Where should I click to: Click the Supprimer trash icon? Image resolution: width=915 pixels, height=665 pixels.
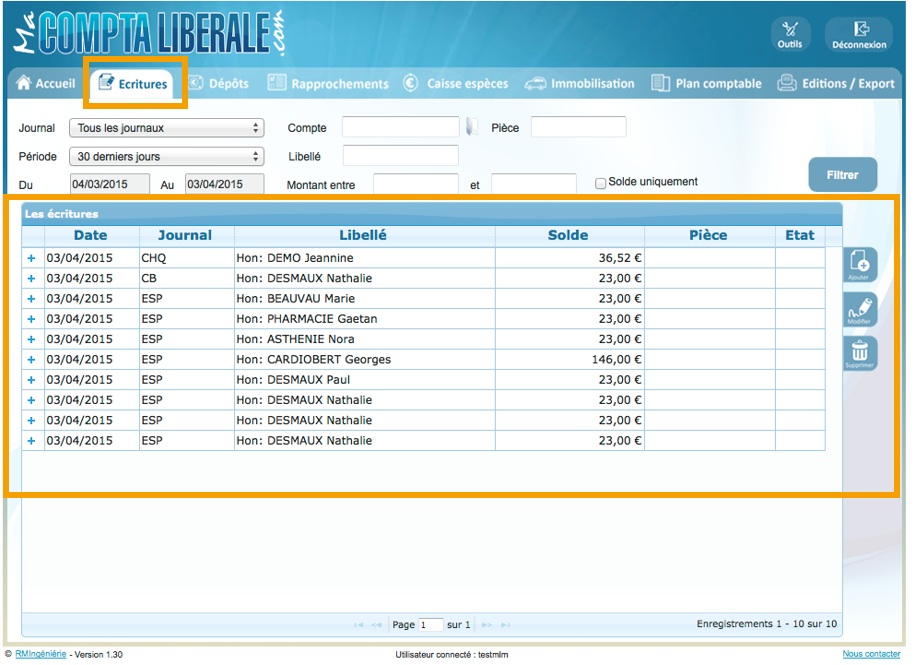pyautogui.click(x=859, y=353)
